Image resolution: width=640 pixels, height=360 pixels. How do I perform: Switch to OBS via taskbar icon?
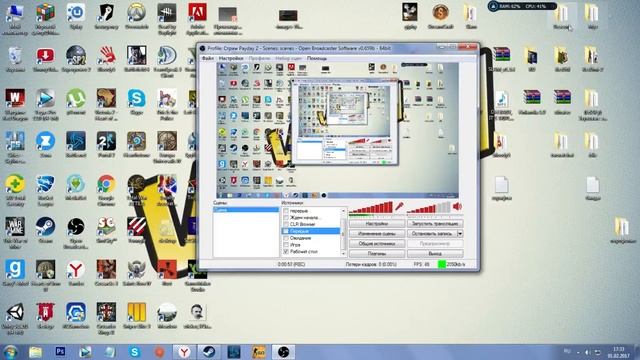coord(283,351)
